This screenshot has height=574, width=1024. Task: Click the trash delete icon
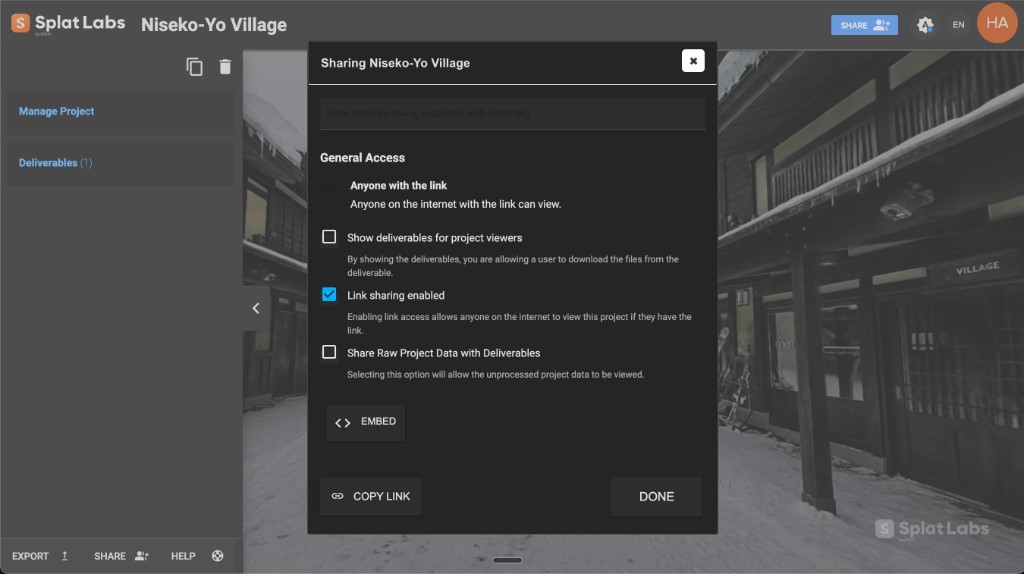click(225, 67)
